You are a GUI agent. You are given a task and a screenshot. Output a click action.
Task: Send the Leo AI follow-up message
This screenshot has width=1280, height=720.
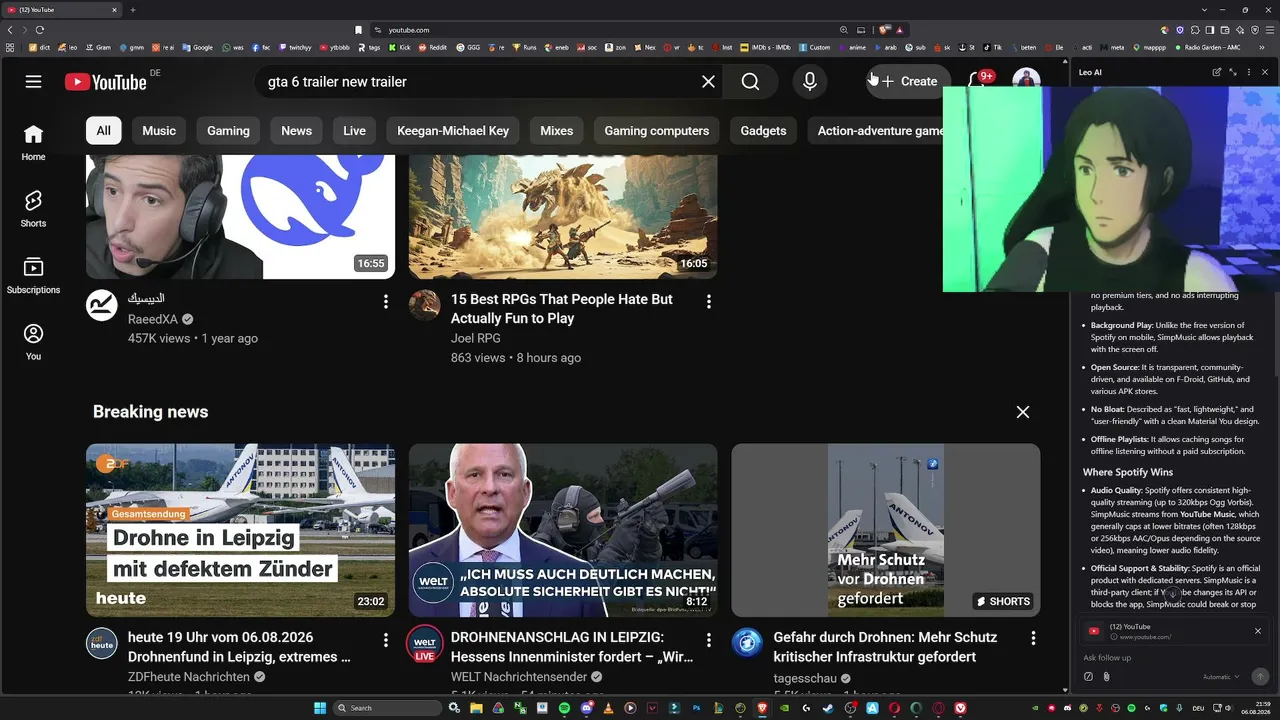point(1259,677)
